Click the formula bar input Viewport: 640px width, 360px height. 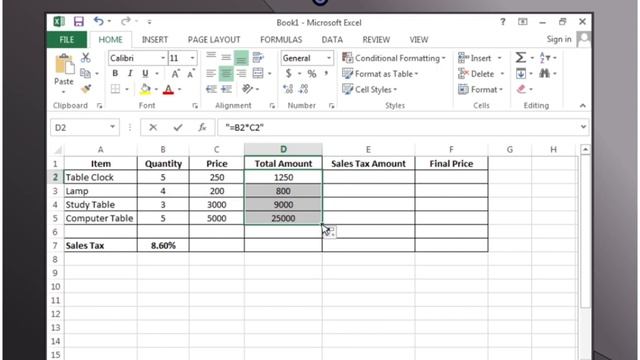(x=403, y=127)
